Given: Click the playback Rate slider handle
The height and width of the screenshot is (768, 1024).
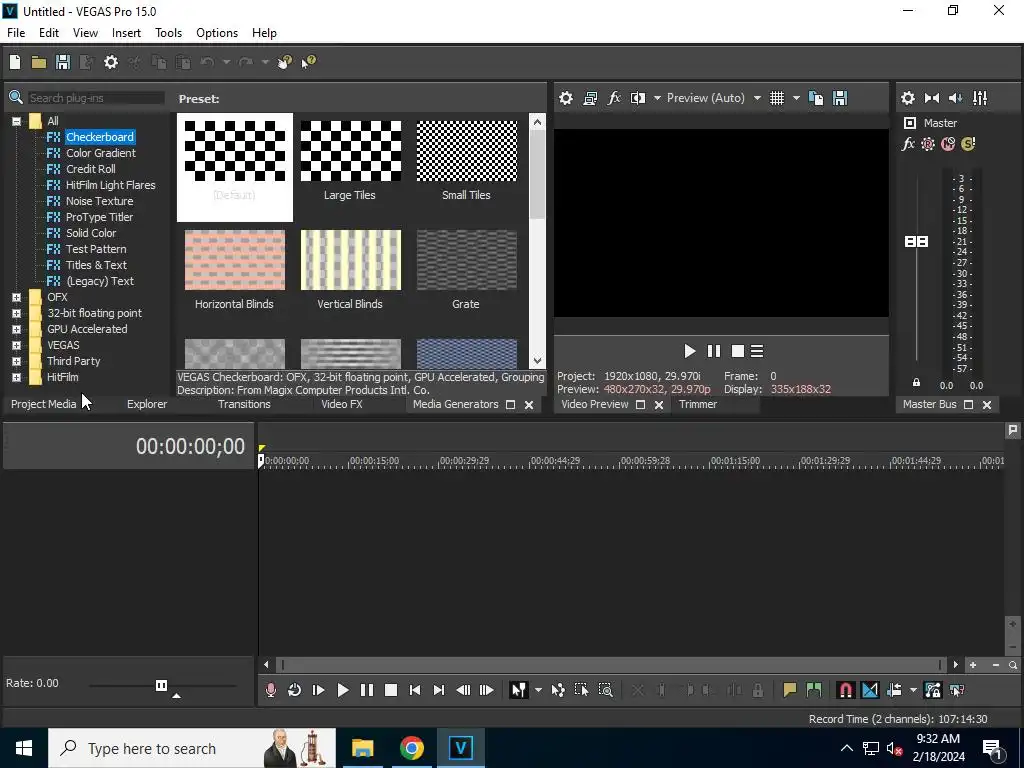Looking at the screenshot, I should [x=161, y=685].
